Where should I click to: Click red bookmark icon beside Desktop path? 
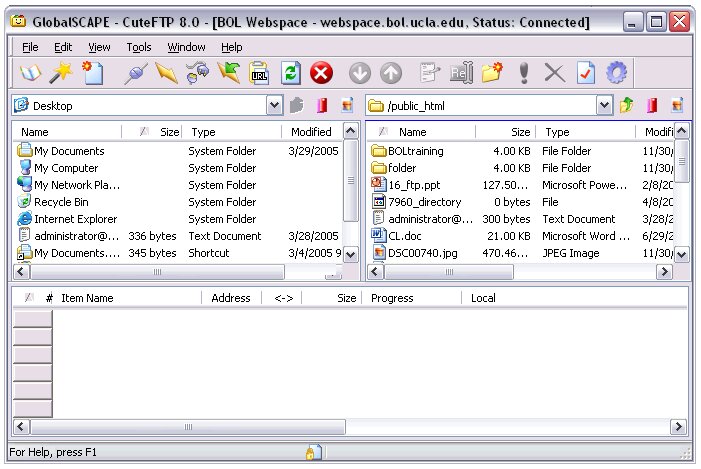coord(322,106)
